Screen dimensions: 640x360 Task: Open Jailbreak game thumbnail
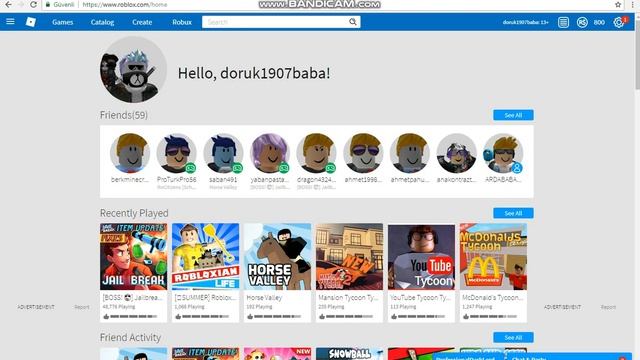coord(133,256)
